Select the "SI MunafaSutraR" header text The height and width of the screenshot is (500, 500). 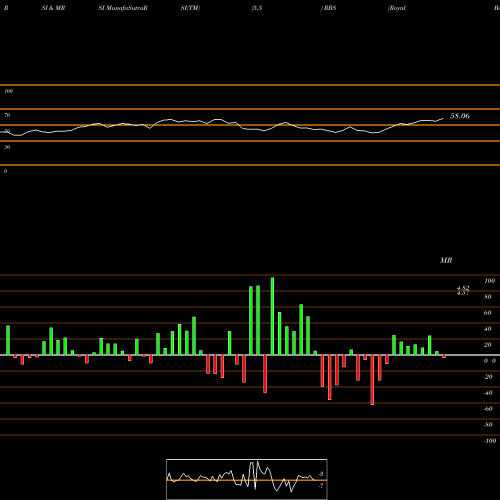click(123, 8)
